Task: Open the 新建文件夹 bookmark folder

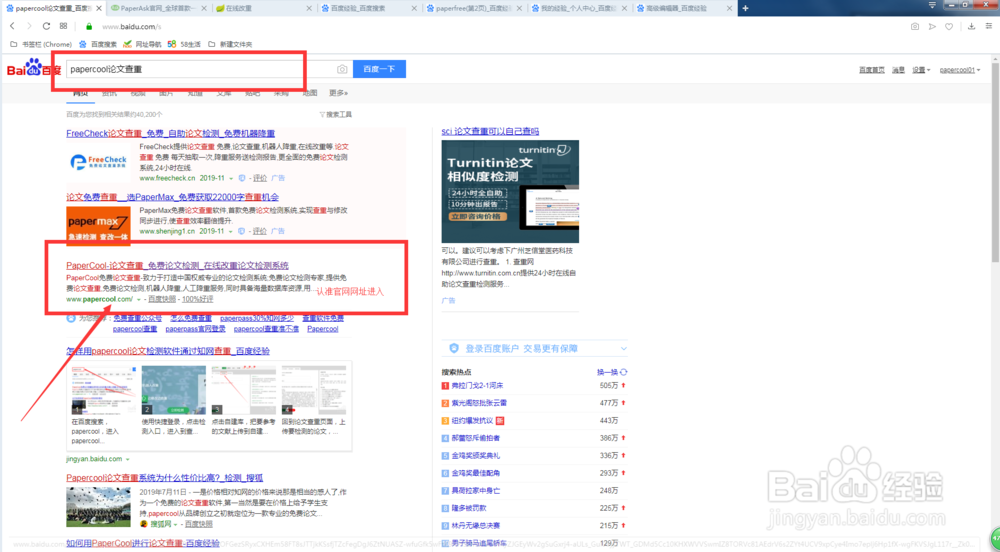Action: pyautogui.click(x=230, y=44)
